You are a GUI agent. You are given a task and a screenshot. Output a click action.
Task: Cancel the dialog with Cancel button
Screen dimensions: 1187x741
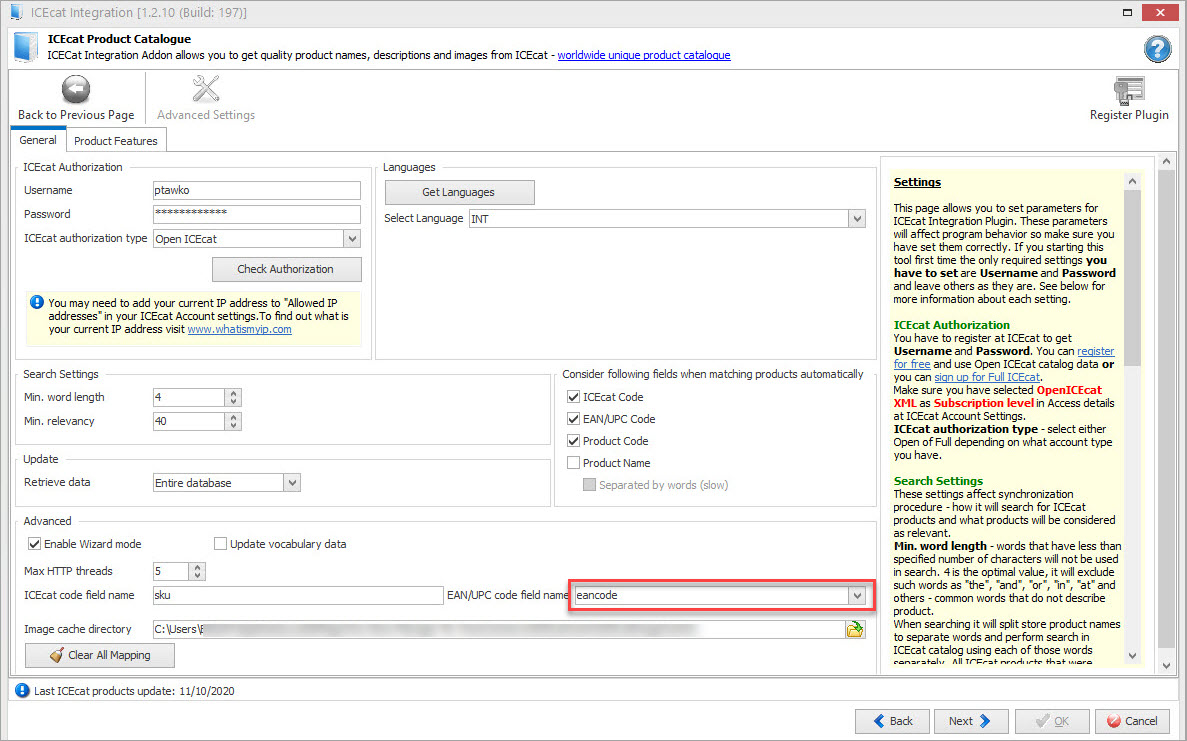click(x=1132, y=721)
